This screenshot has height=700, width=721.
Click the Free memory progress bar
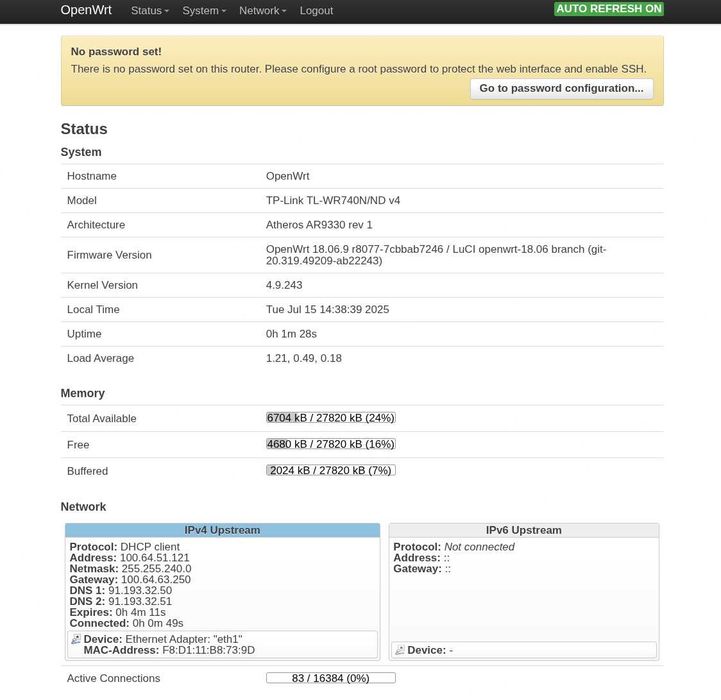click(331, 444)
